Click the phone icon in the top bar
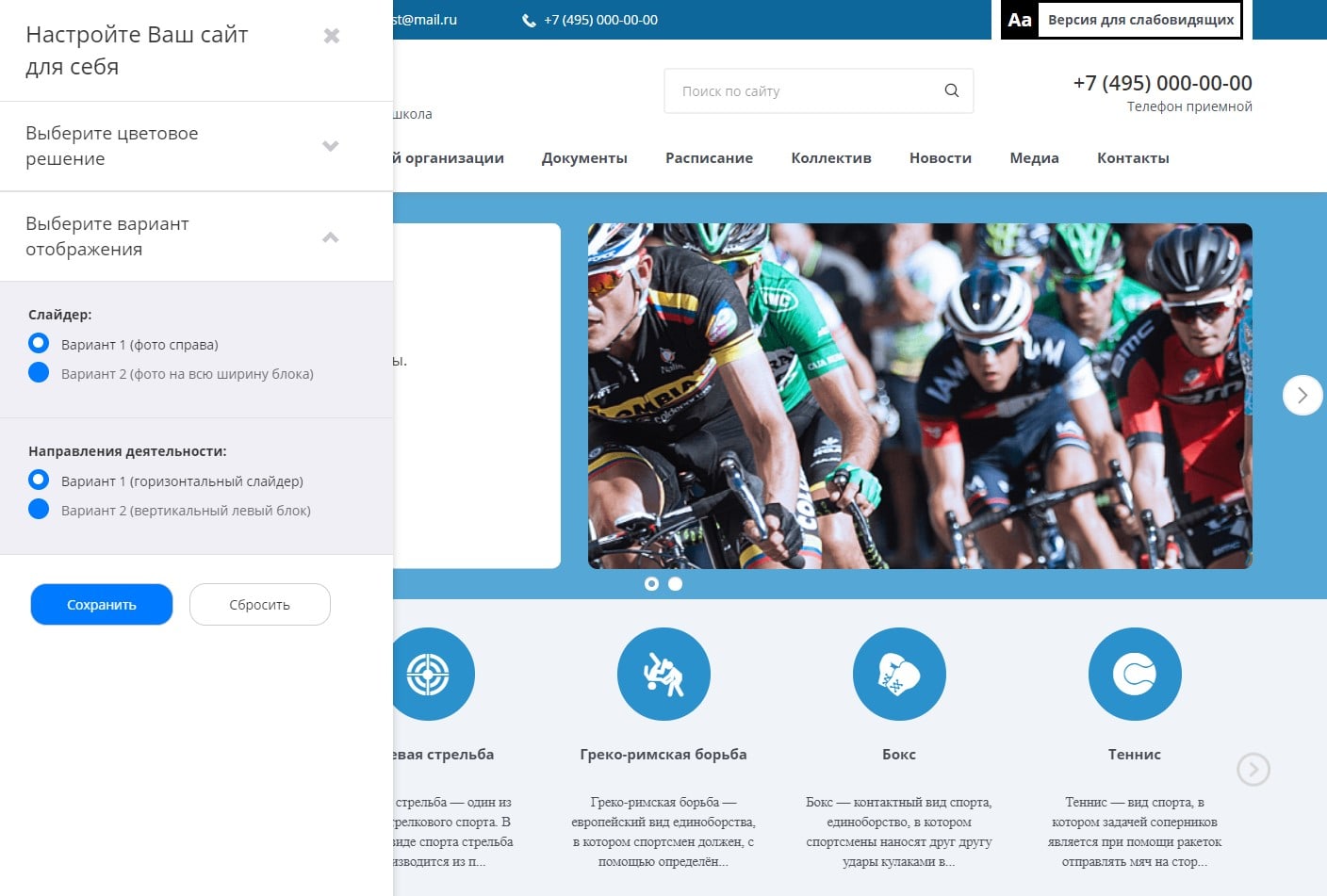1327x896 pixels. tap(529, 21)
